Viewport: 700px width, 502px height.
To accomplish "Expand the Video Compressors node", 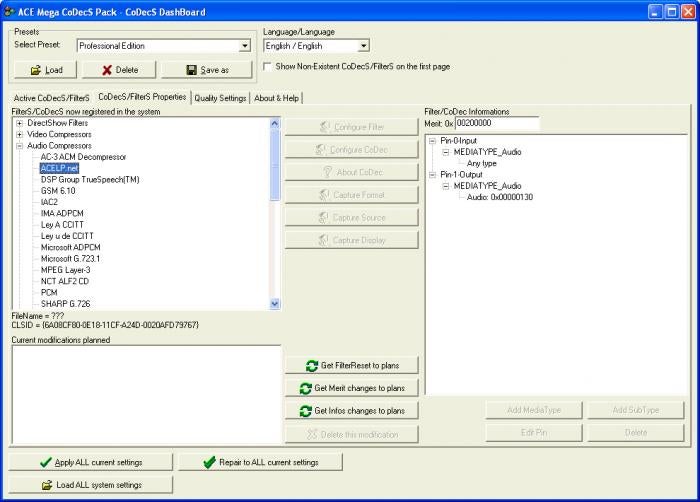I will coord(19,134).
